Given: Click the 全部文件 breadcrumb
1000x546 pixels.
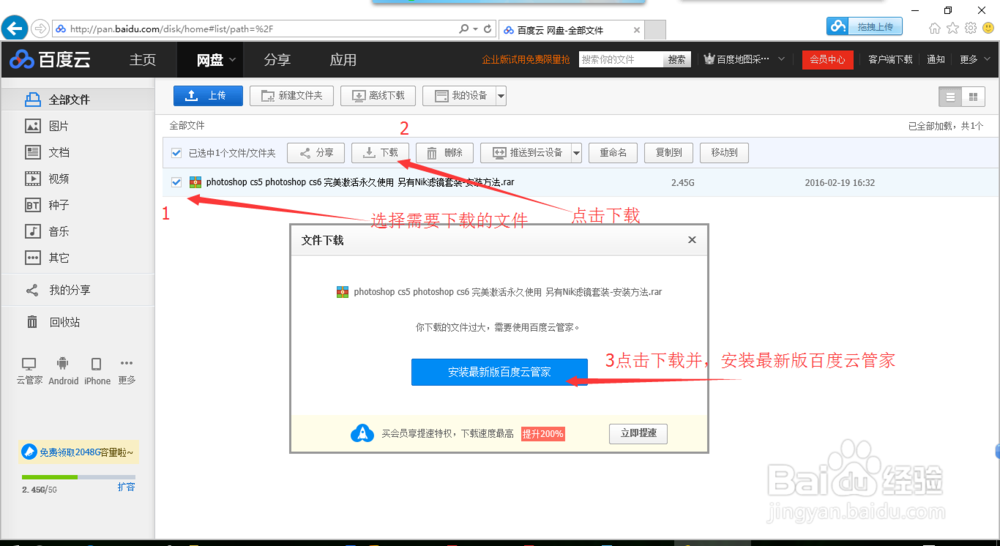Looking at the screenshot, I should [x=187, y=126].
